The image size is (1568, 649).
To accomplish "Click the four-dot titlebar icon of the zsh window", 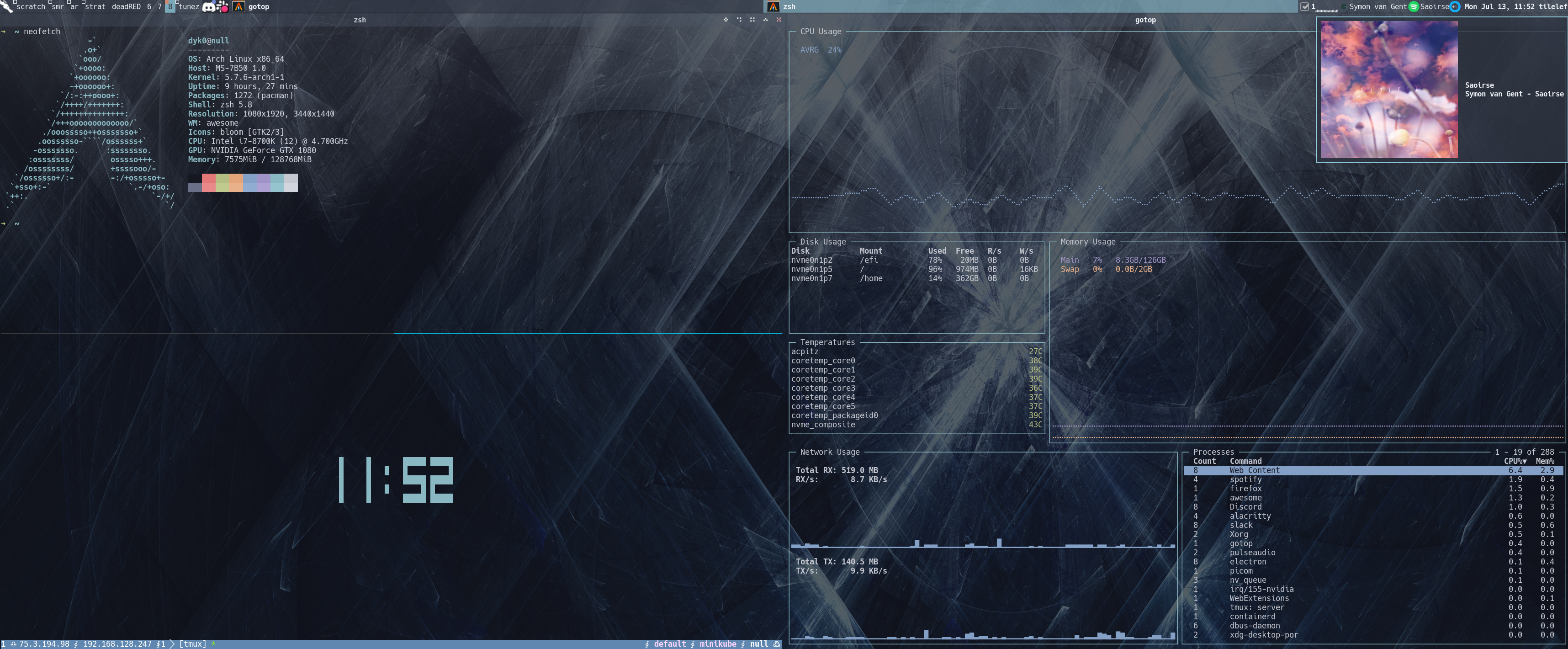I will [752, 20].
